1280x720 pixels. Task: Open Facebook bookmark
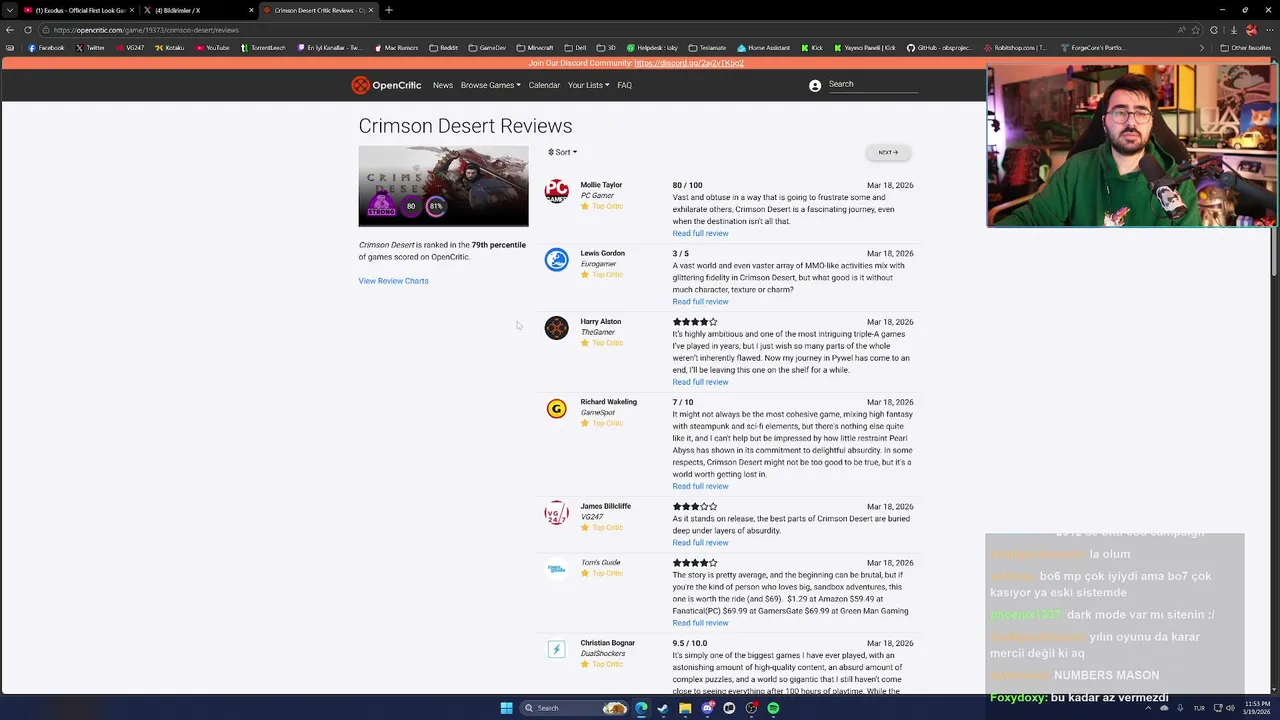tap(46, 47)
